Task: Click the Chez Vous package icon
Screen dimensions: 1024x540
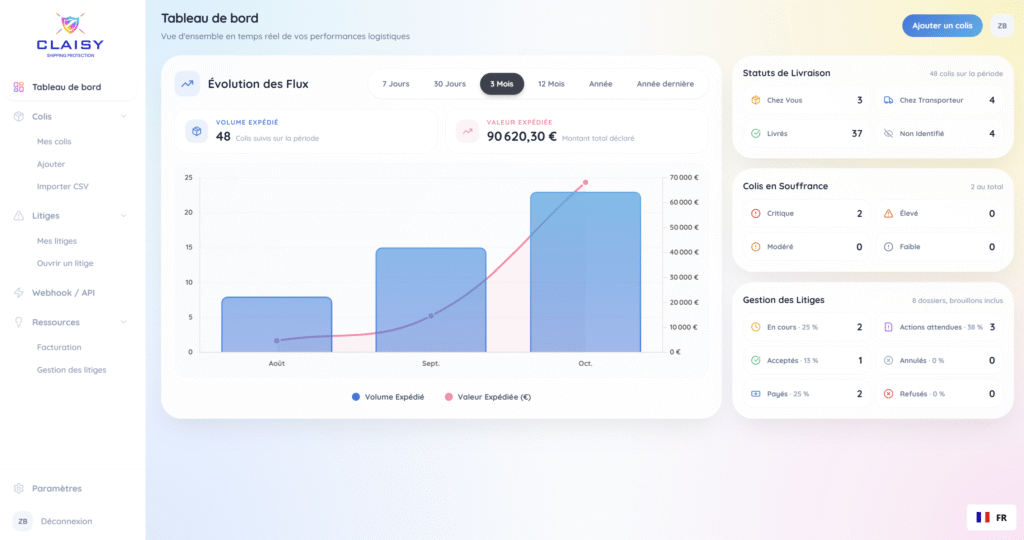Action: click(756, 100)
